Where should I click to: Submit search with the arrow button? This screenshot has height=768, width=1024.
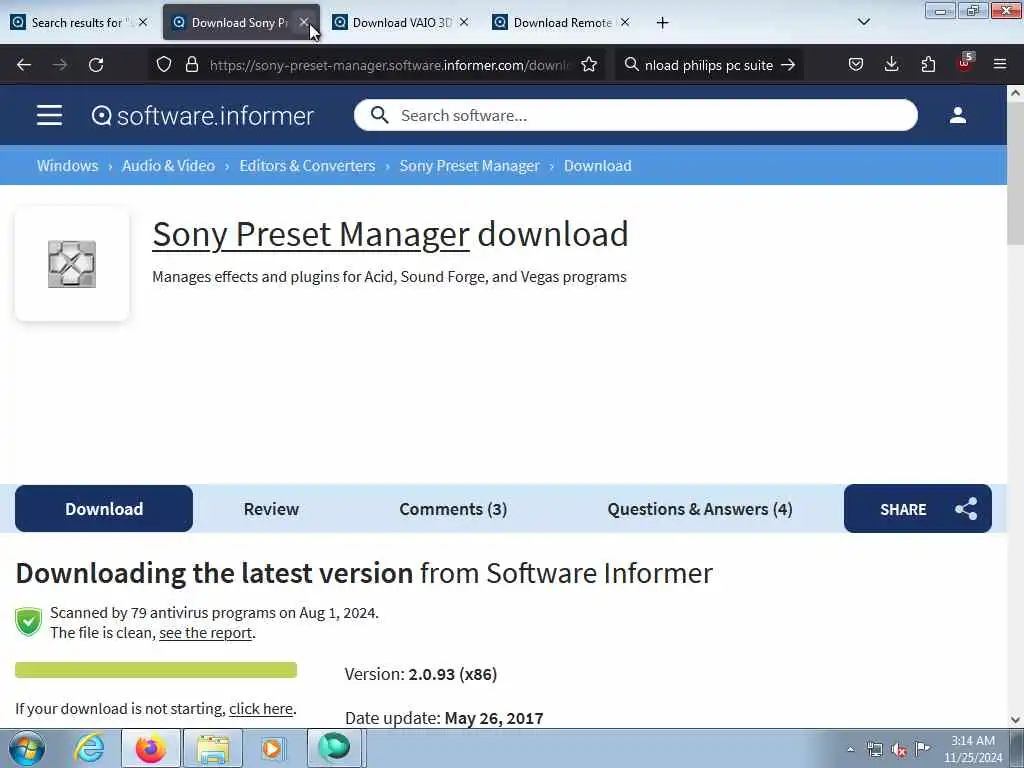pyautogui.click(x=788, y=65)
